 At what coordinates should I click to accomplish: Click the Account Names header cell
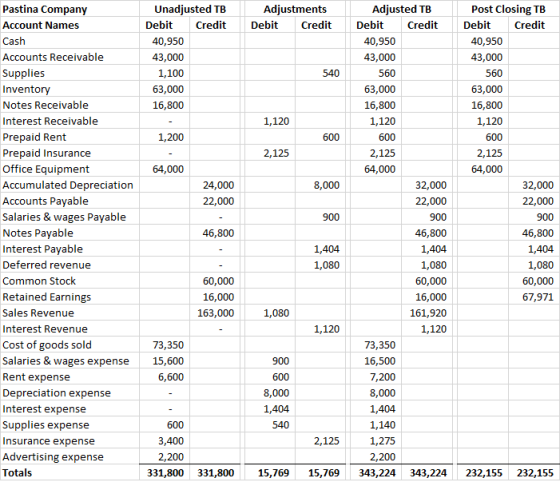(70, 25)
